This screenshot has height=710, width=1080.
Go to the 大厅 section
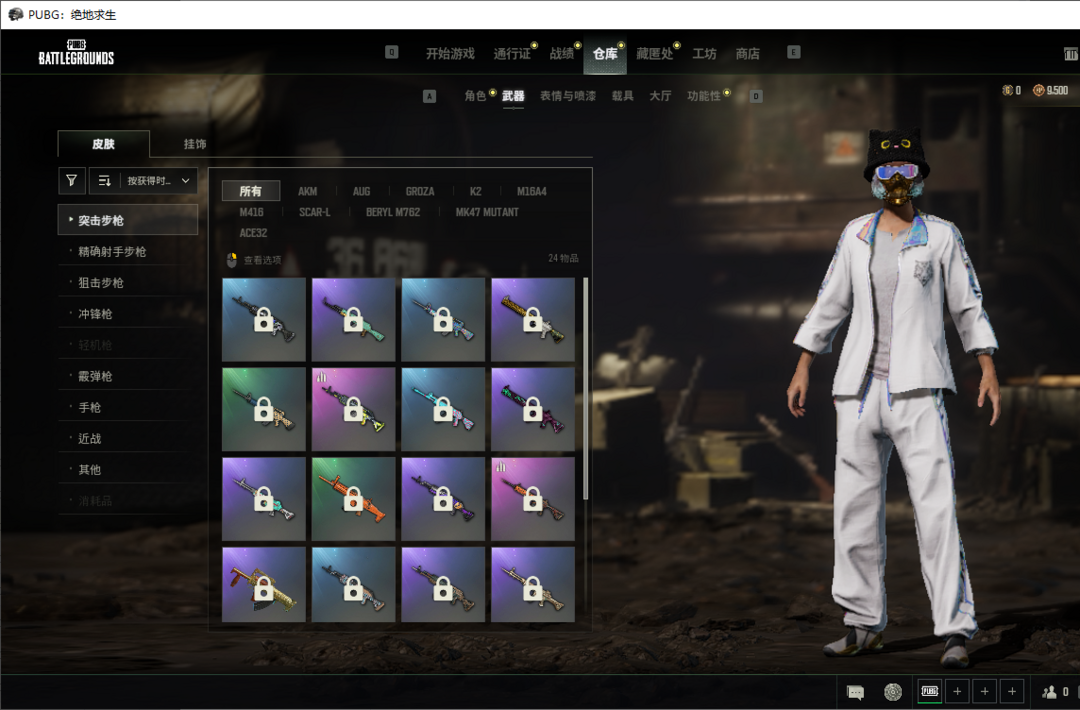[660, 96]
